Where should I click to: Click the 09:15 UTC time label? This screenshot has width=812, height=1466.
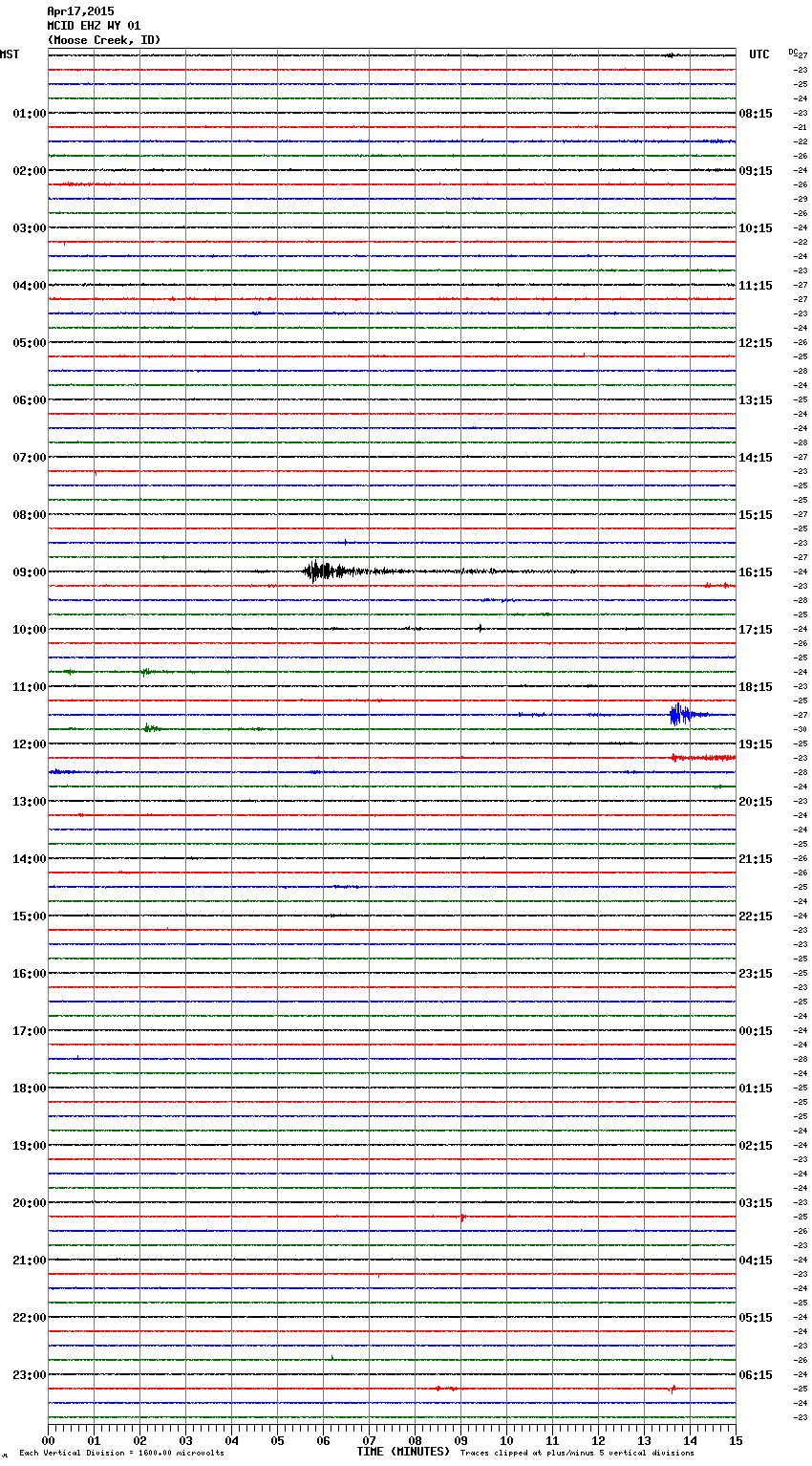[756, 171]
